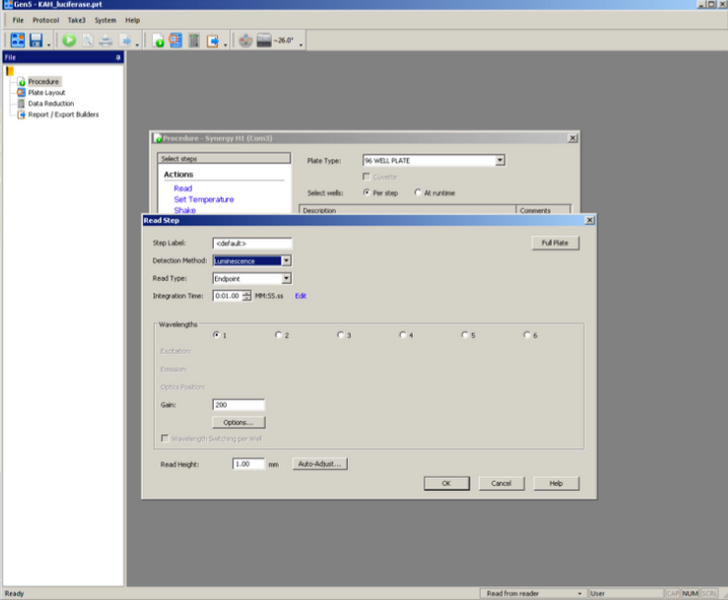Screen dimensions: 728x600
Task: Click the Integration Time spinner arrows
Action: pos(247,296)
